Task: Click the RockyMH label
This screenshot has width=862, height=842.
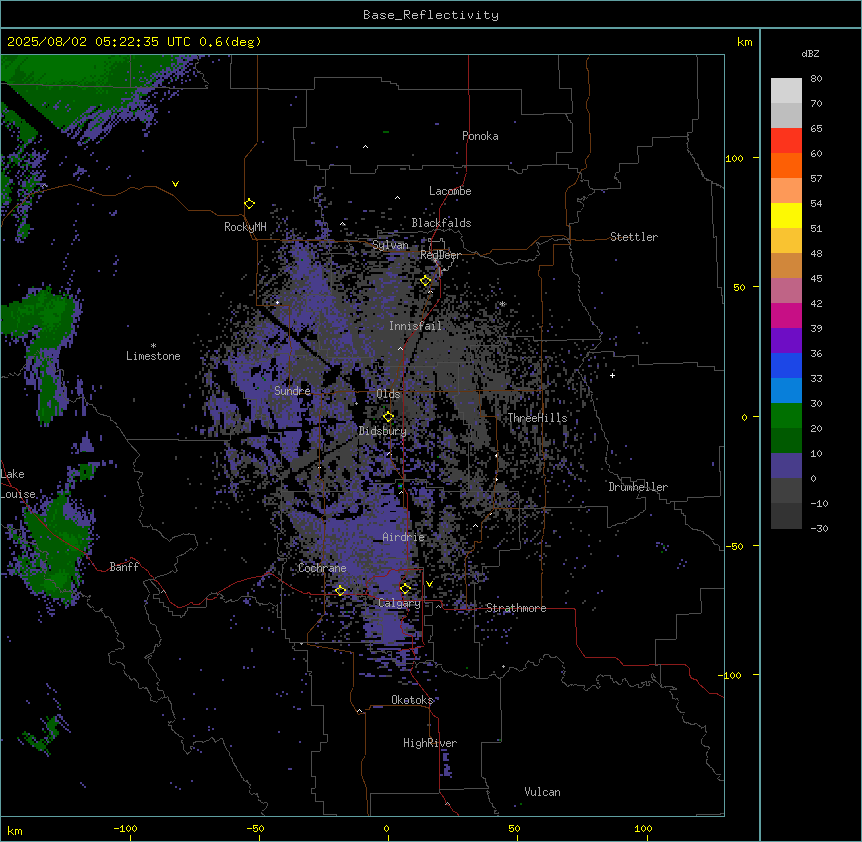Action: [245, 227]
